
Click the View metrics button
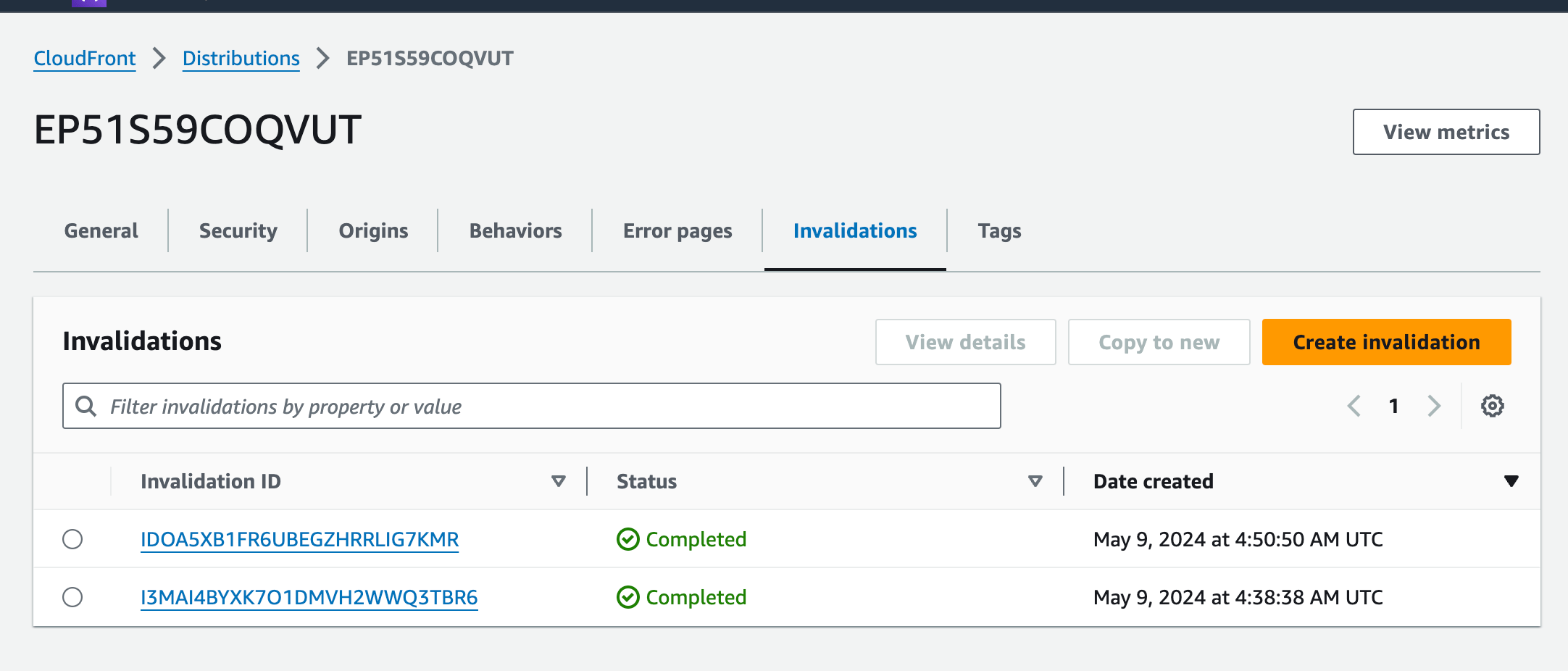(x=1446, y=132)
